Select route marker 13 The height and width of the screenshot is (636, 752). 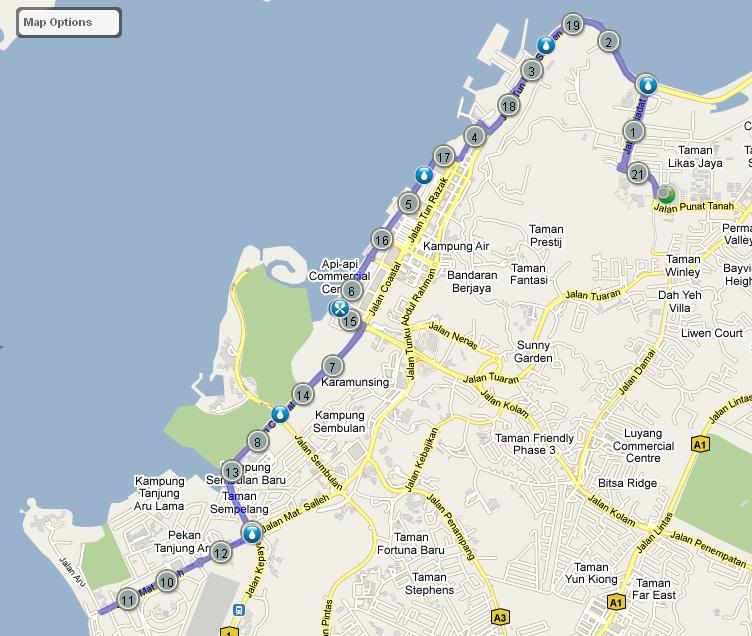(x=232, y=472)
